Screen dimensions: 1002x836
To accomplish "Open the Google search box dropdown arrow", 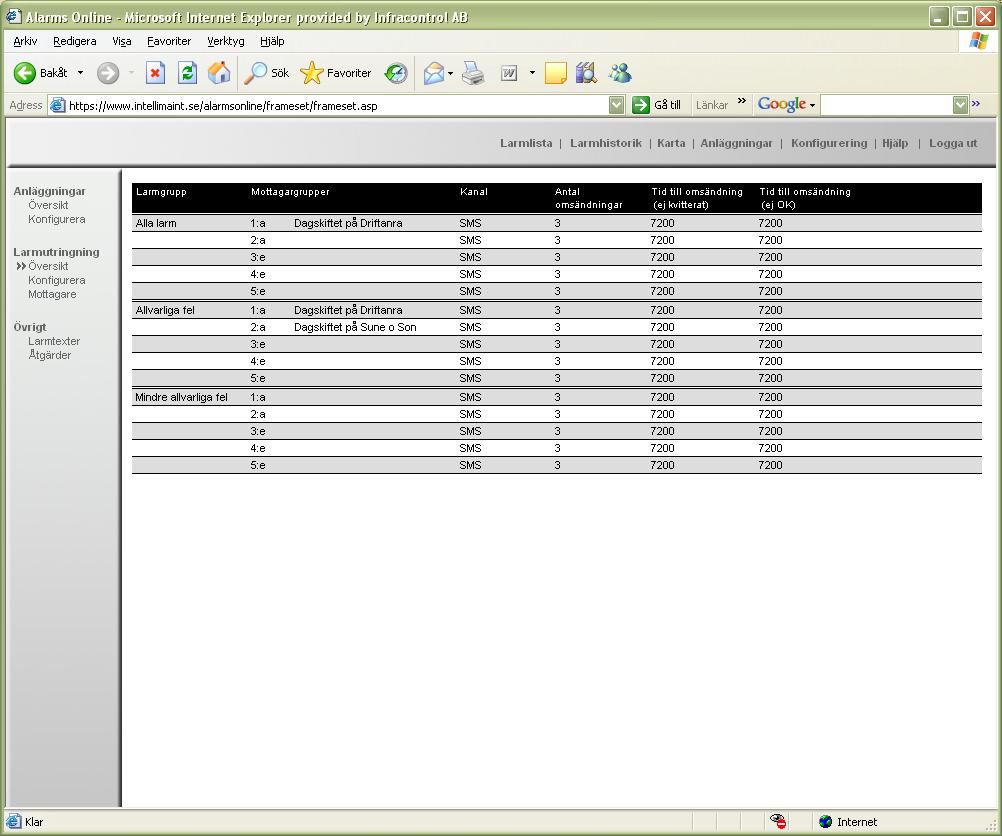I will 960,105.
